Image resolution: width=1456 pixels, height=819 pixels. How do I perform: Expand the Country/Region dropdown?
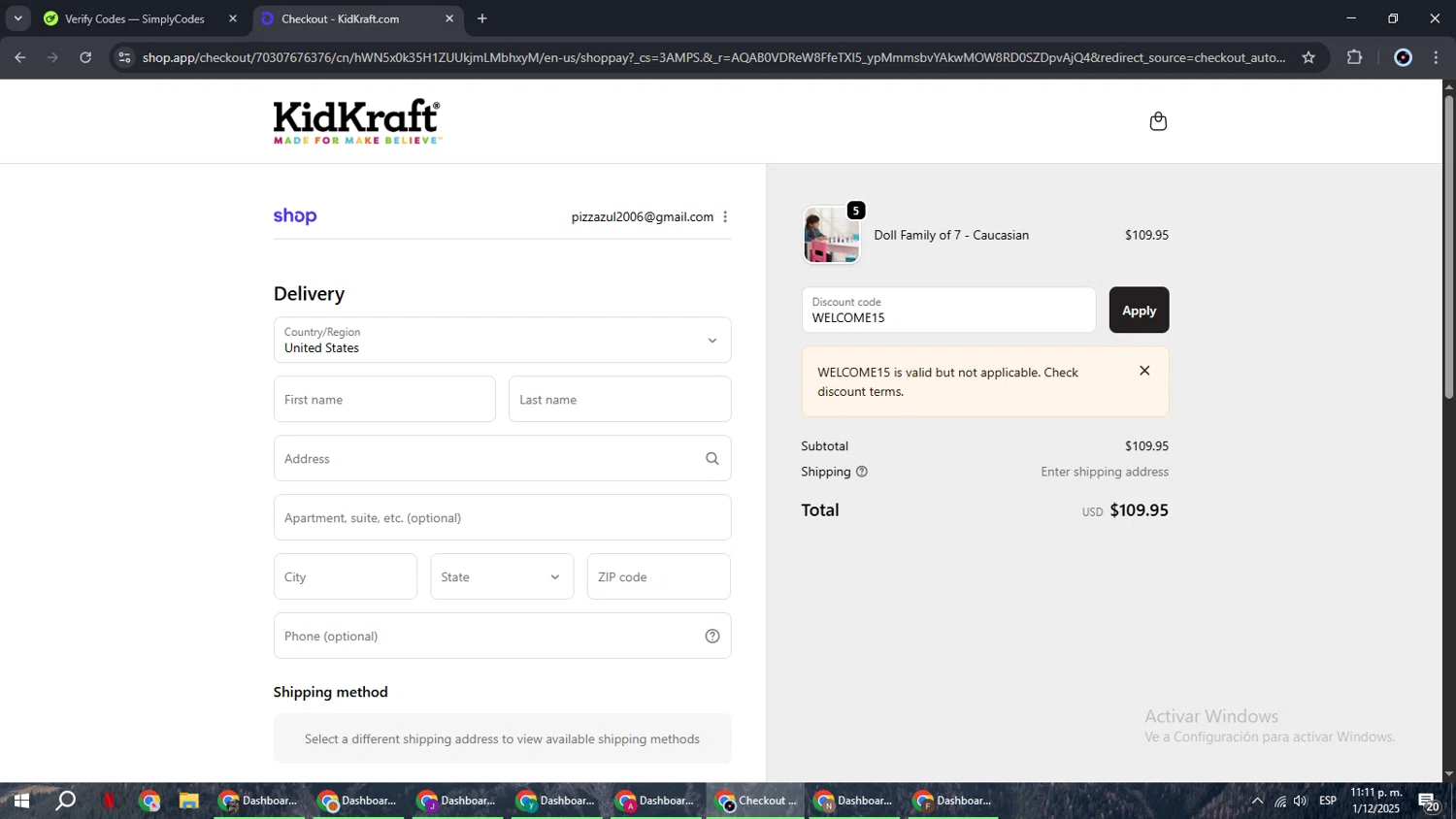502,340
